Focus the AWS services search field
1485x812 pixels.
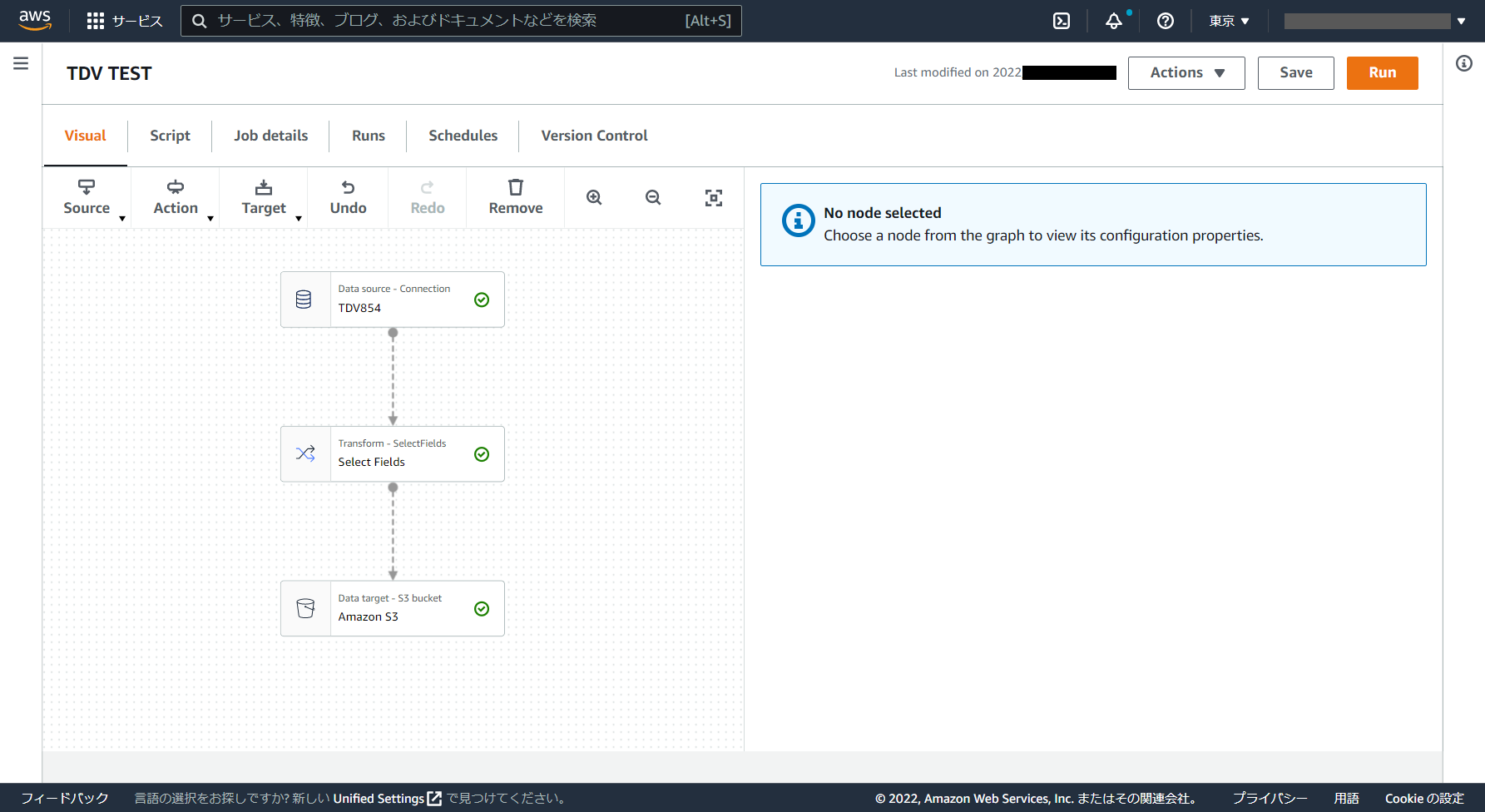461,21
